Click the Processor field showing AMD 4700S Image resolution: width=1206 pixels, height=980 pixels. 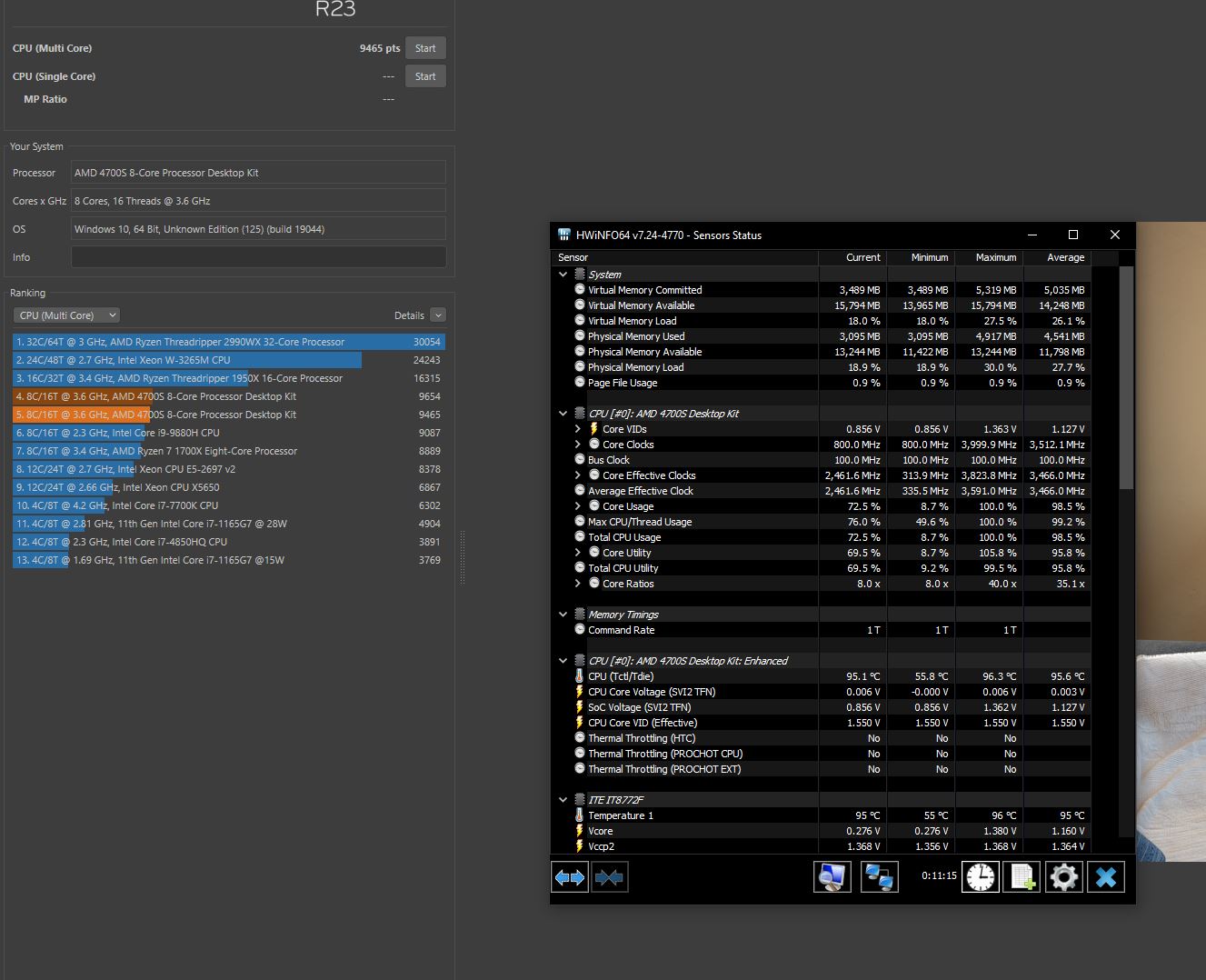click(x=258, y=173)
